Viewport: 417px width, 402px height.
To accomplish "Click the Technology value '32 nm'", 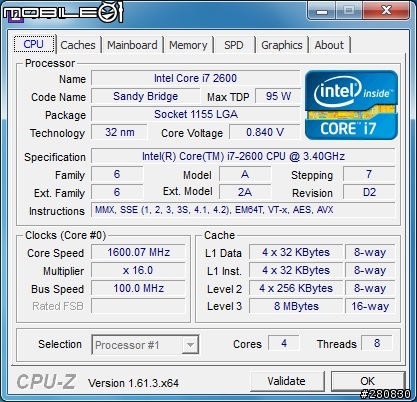I will coord(119,132).
